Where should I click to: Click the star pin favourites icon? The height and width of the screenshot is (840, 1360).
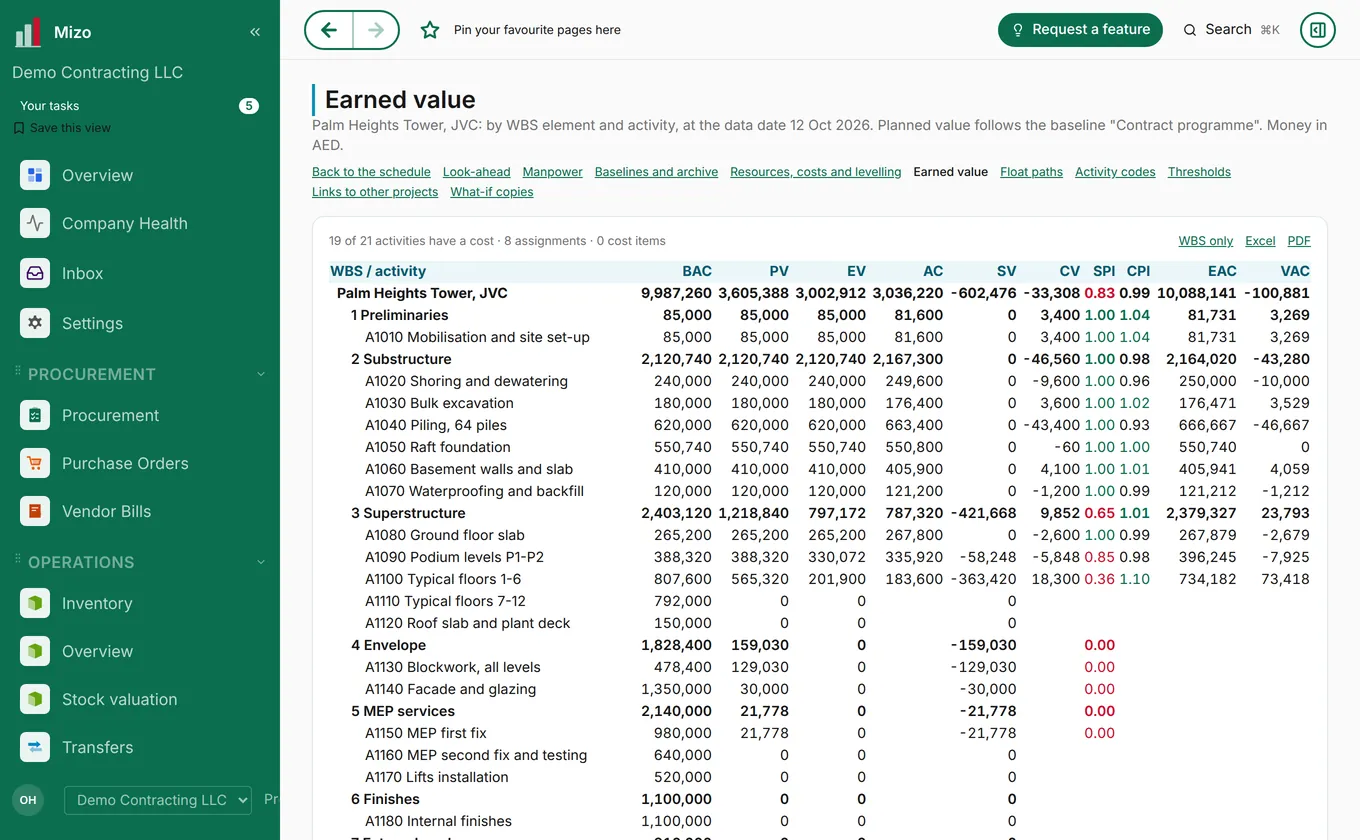click(430, 30)
